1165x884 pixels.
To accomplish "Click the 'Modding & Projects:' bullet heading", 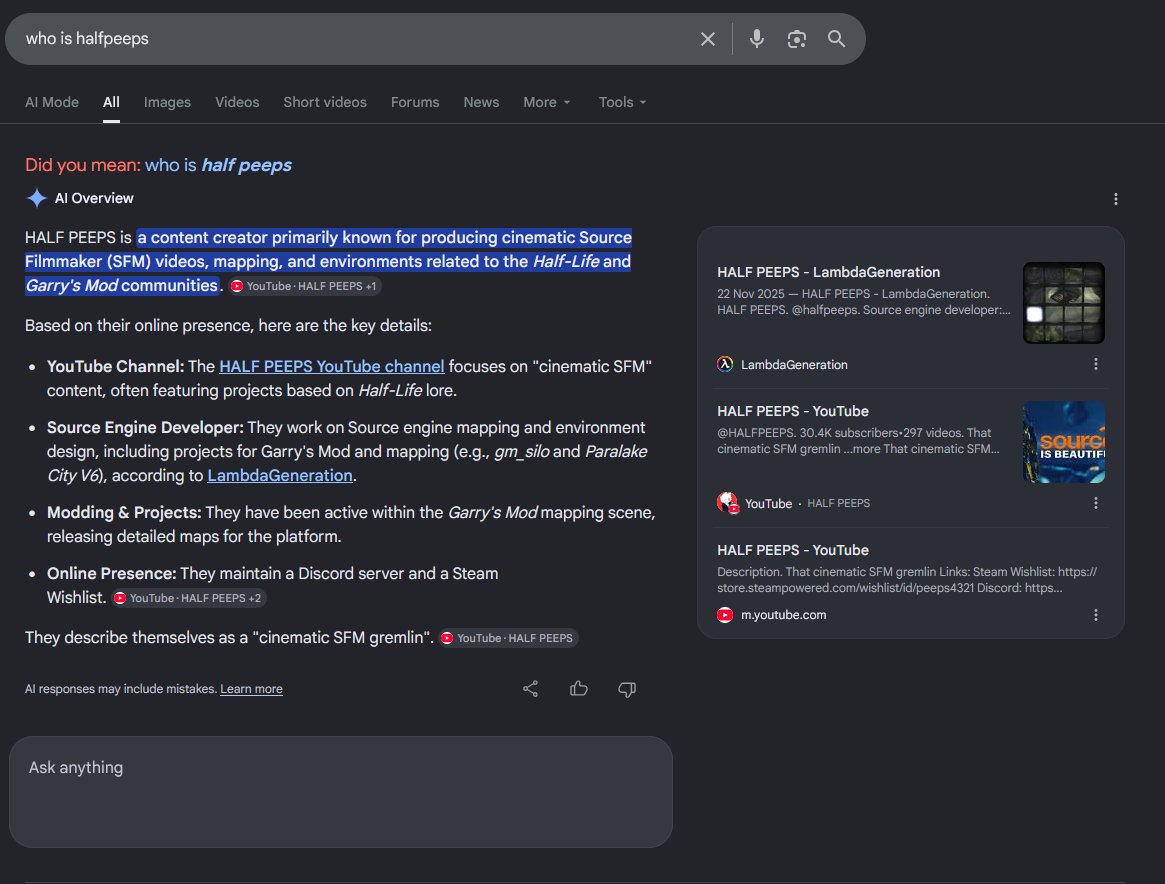I will [124, 513].
